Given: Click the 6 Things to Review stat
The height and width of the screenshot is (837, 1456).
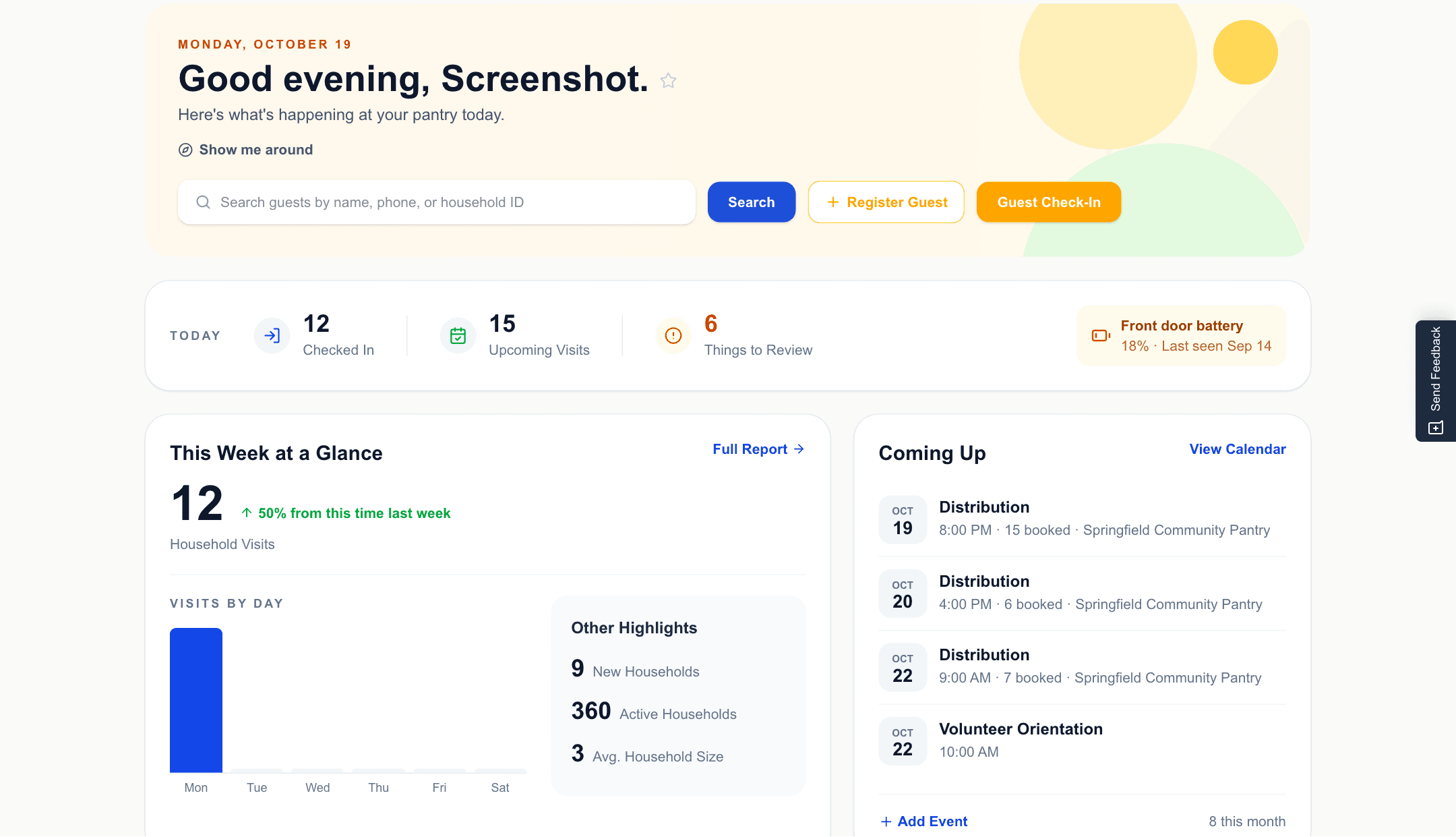Looking at the screenshot, I should coord(734,335).
